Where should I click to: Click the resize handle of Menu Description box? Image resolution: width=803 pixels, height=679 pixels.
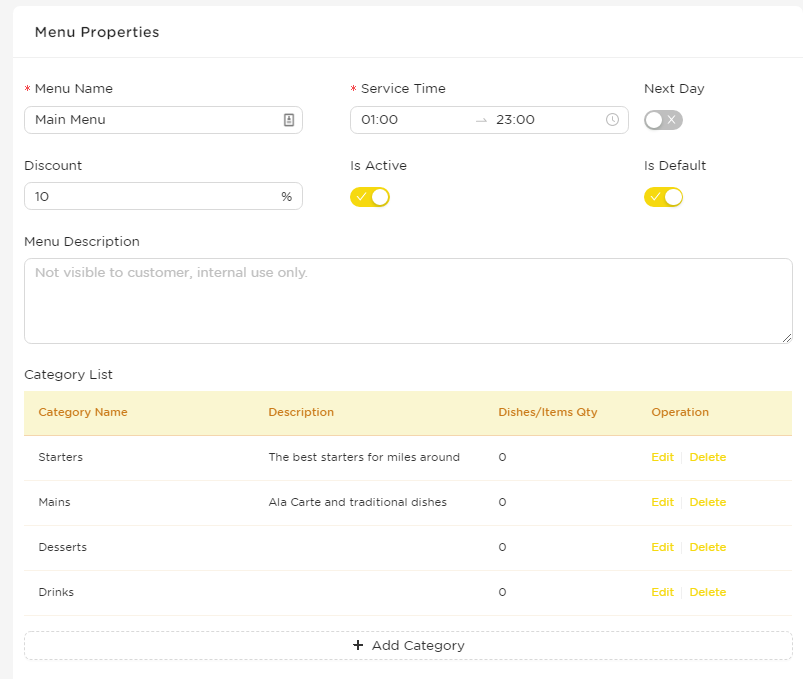[x=787, y=338]
